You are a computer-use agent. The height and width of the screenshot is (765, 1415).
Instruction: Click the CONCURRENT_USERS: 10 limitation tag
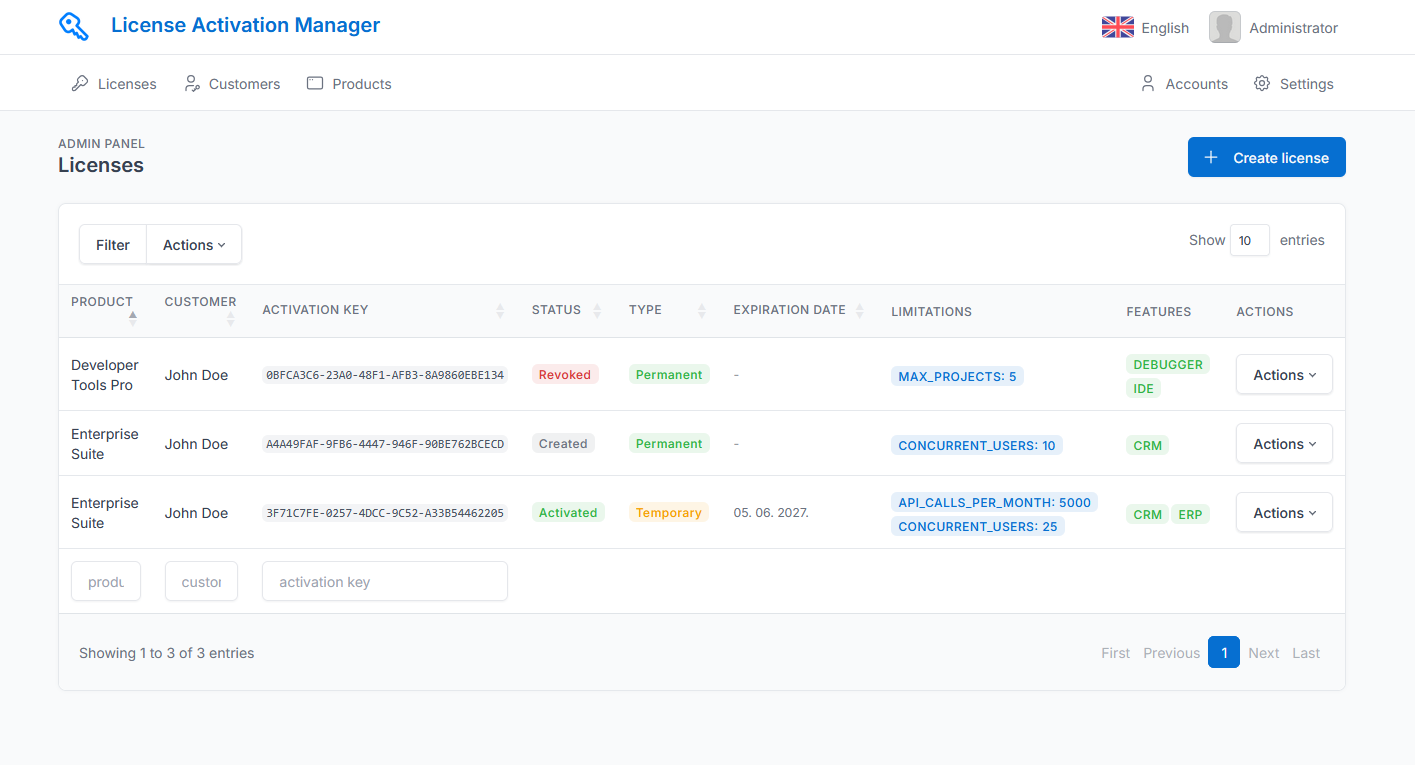click(x=977, y=446)
